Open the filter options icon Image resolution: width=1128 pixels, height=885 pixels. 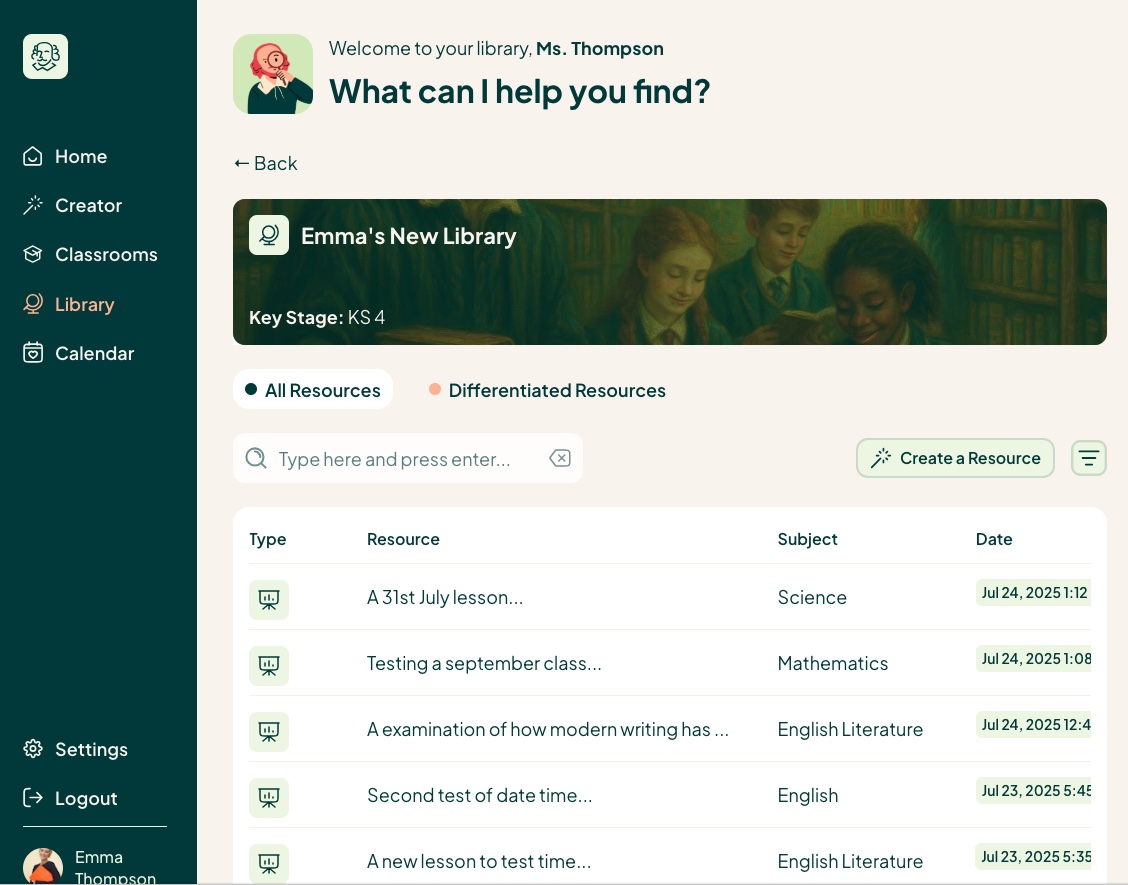coord(1089,458)
